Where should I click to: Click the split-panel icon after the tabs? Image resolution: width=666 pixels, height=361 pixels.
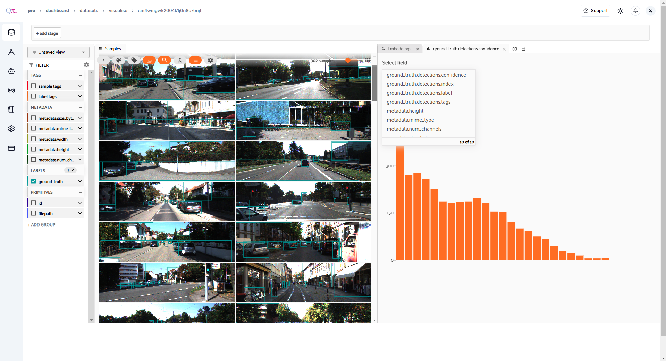(x=515, y=49)
